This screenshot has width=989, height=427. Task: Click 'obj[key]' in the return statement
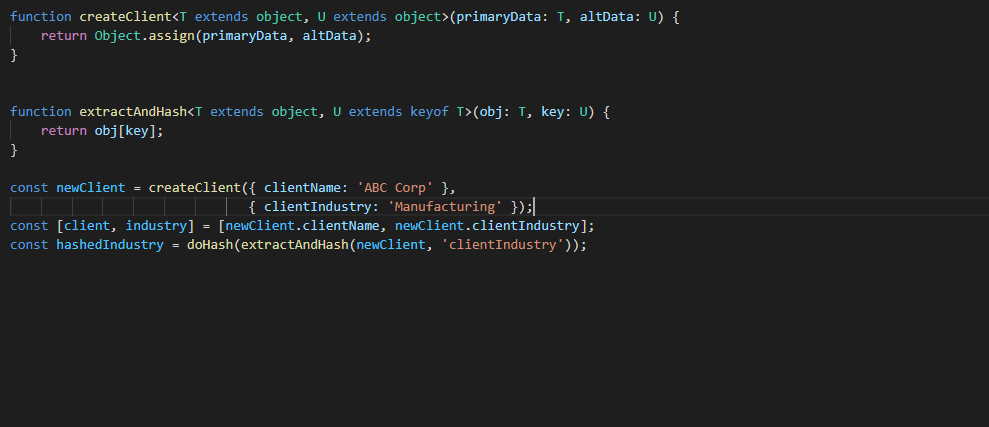125,131
